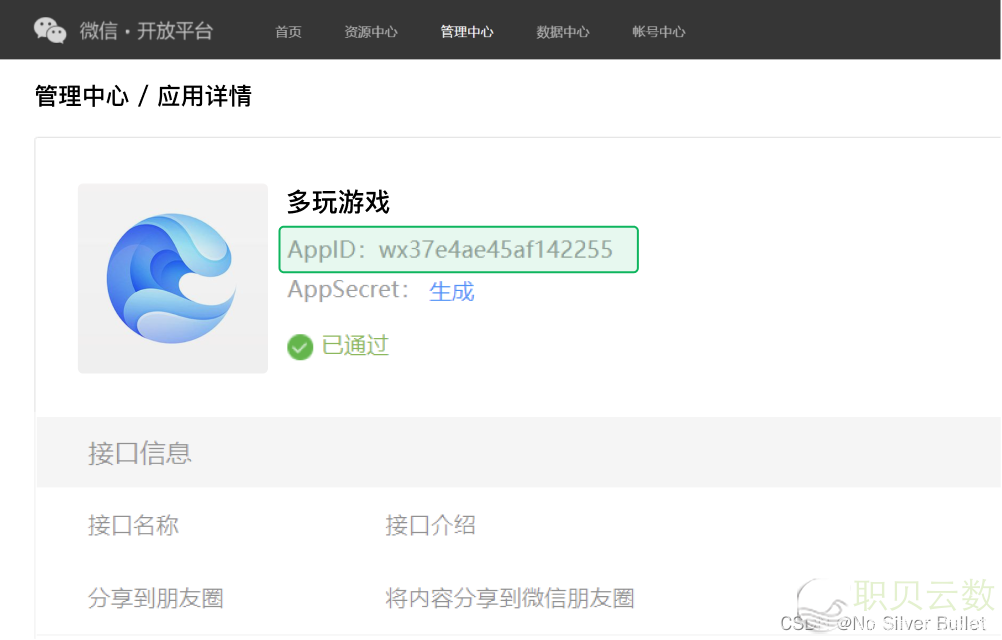The width and height of the screenshot is (1002, 640).
Task: Click the highlighted AppID value box
Action: click(458, 249)
